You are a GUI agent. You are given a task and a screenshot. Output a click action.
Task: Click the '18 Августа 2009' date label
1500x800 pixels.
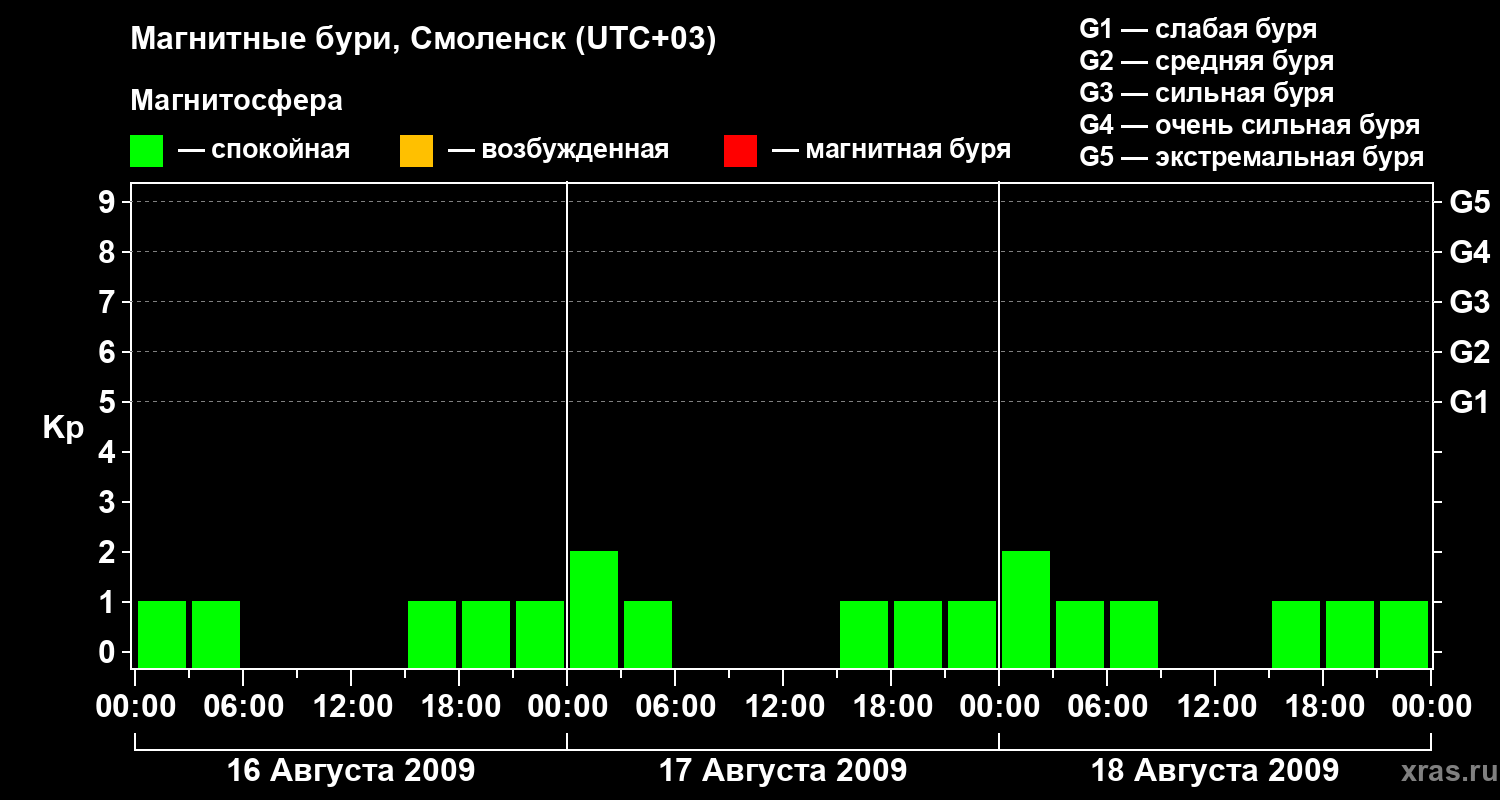1215,771
